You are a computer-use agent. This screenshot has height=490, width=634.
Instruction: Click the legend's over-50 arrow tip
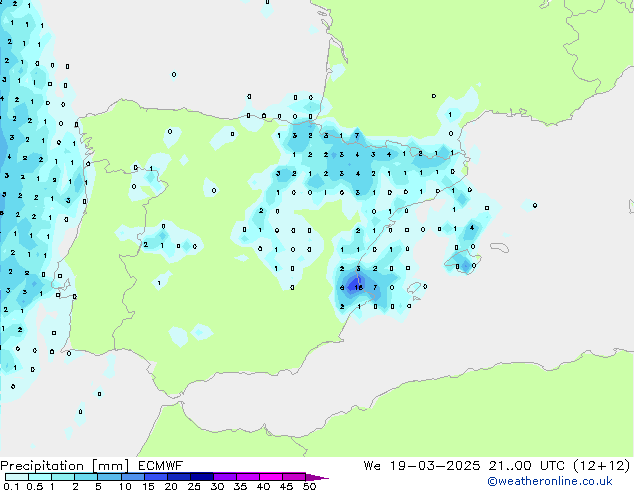(317, 477)
